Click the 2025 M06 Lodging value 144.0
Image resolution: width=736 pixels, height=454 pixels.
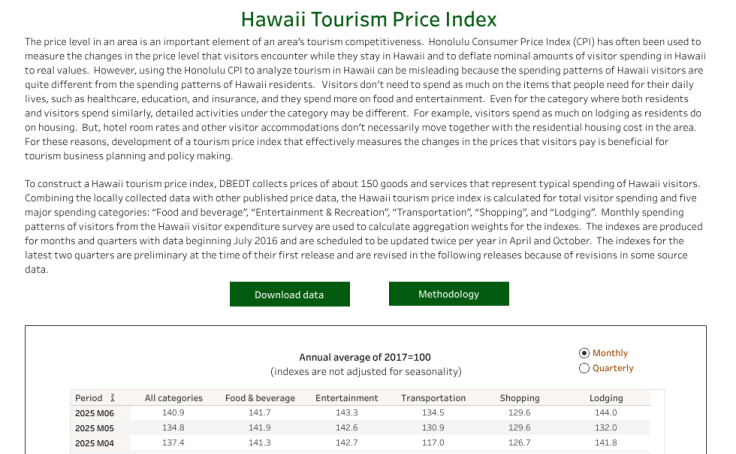point(606,413)
